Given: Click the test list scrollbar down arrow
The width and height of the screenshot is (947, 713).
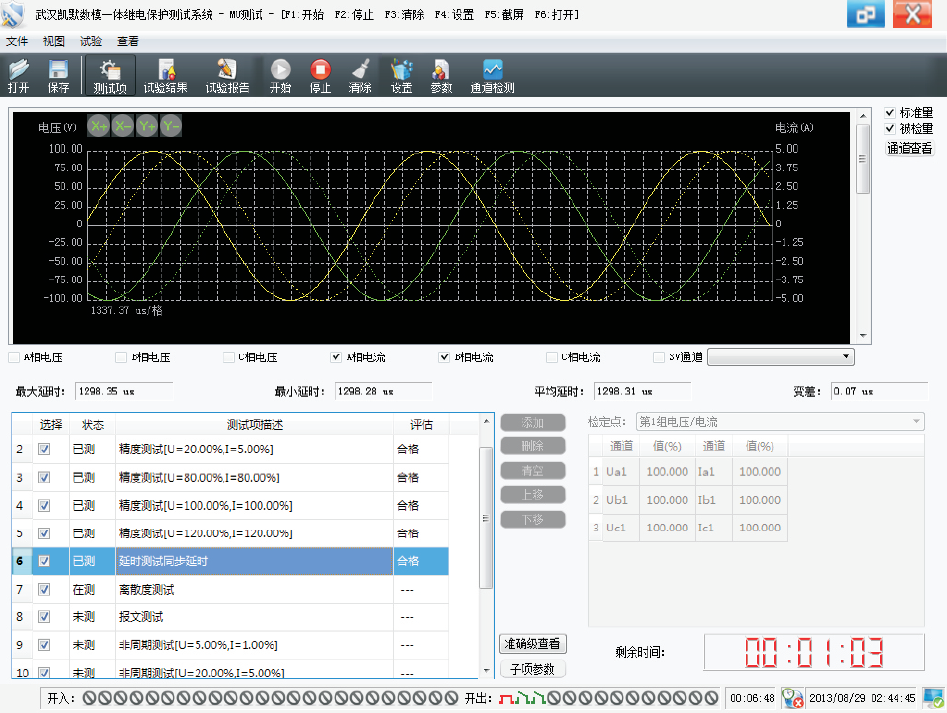Looking at the screenshot, I should point(487,670).
